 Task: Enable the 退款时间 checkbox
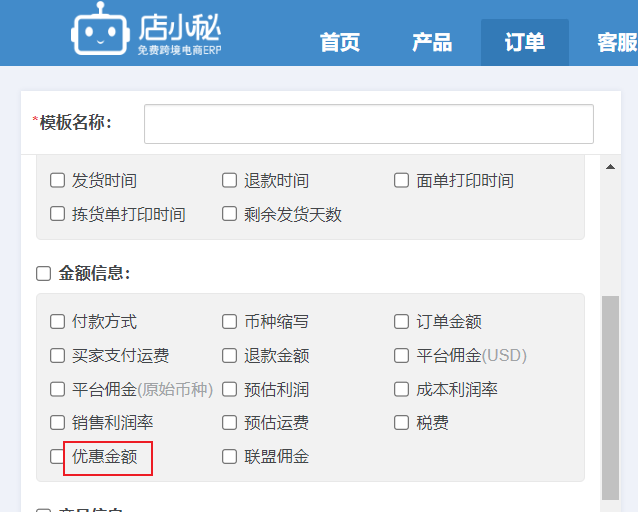[229, 180]
